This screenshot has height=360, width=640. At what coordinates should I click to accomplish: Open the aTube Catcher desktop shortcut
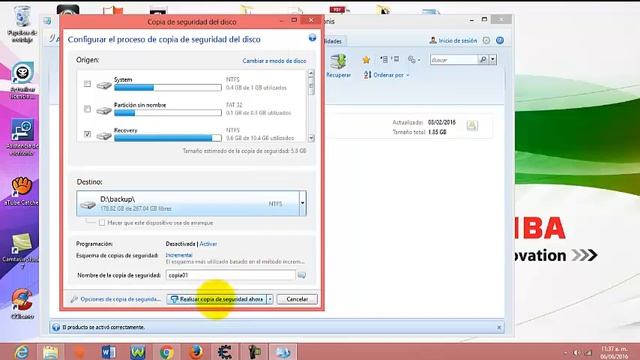pyautogui.click(x=22, y=192)
